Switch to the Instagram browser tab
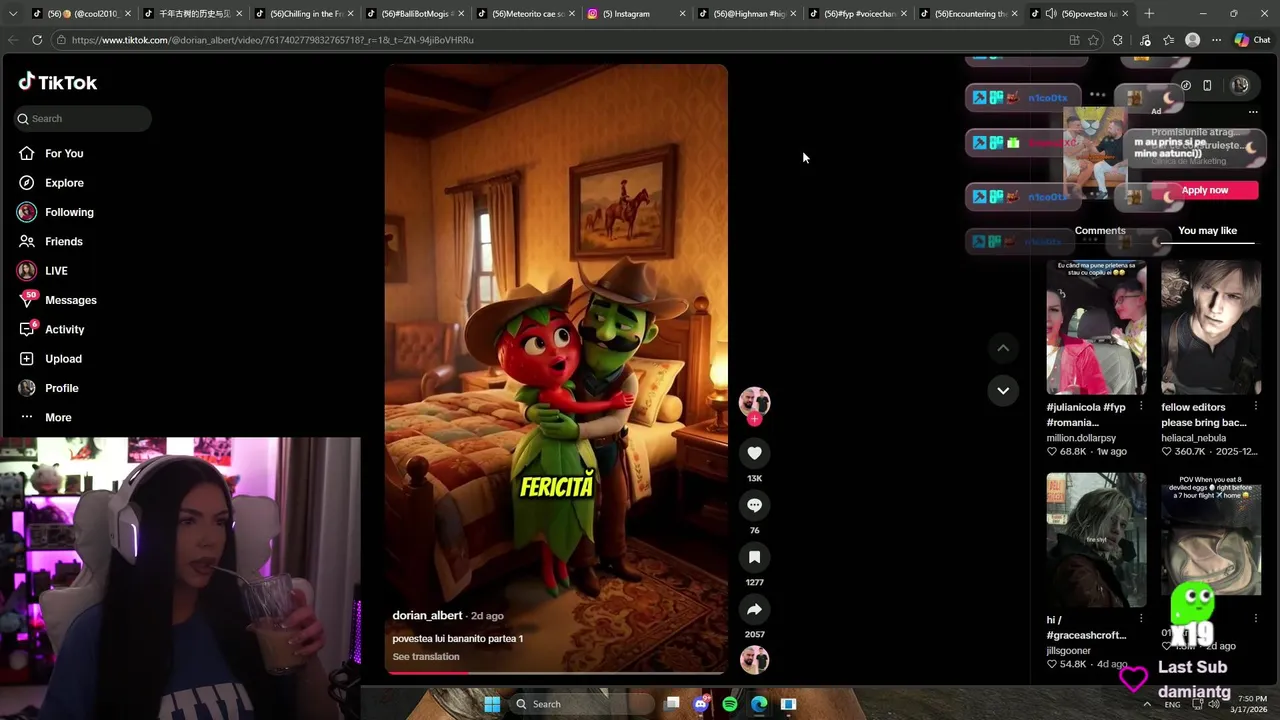Image resolution: width=1280 pixels, height=720 pixels. tap(637, 14)
